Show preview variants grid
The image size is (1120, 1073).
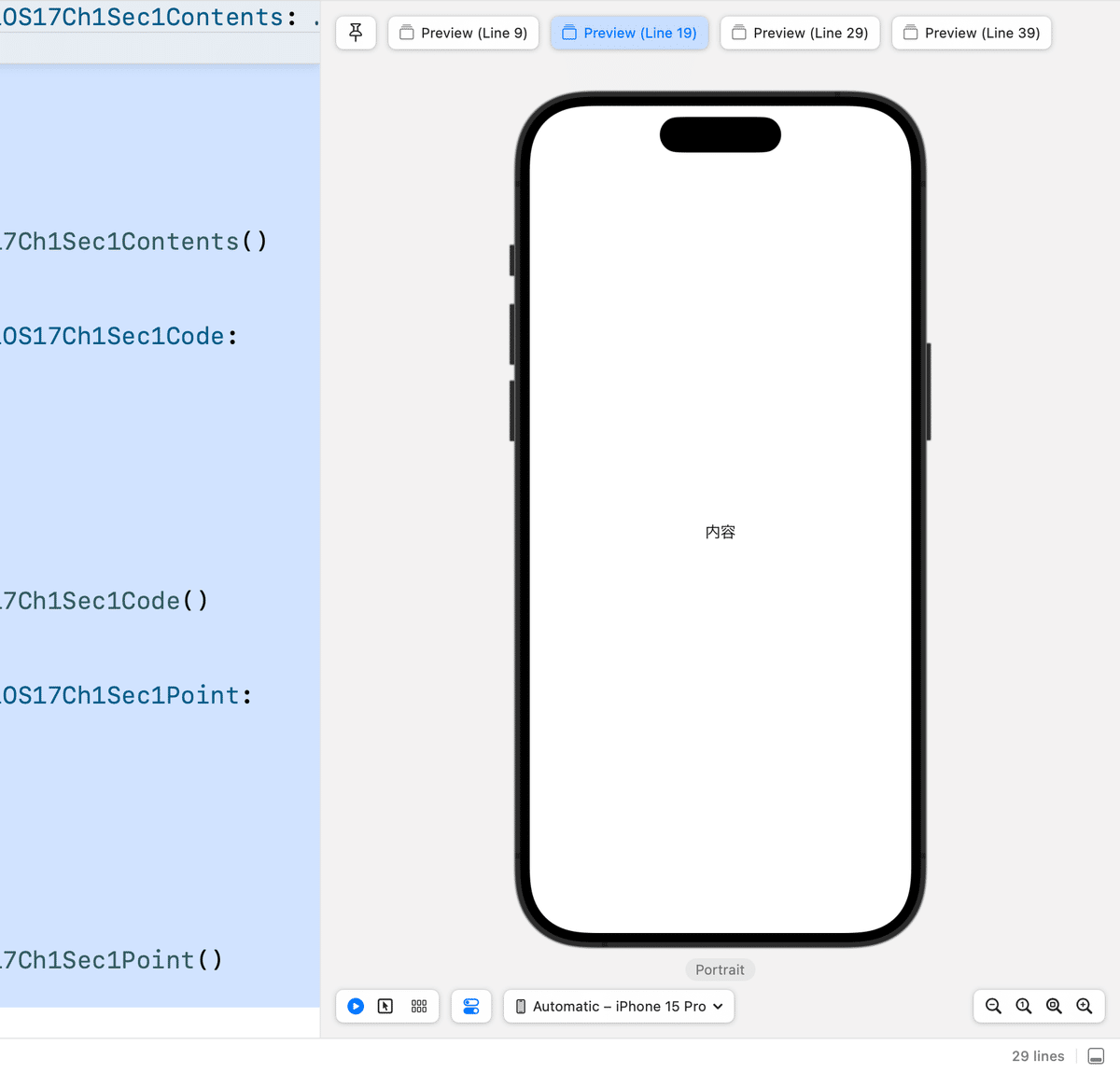419,1006
